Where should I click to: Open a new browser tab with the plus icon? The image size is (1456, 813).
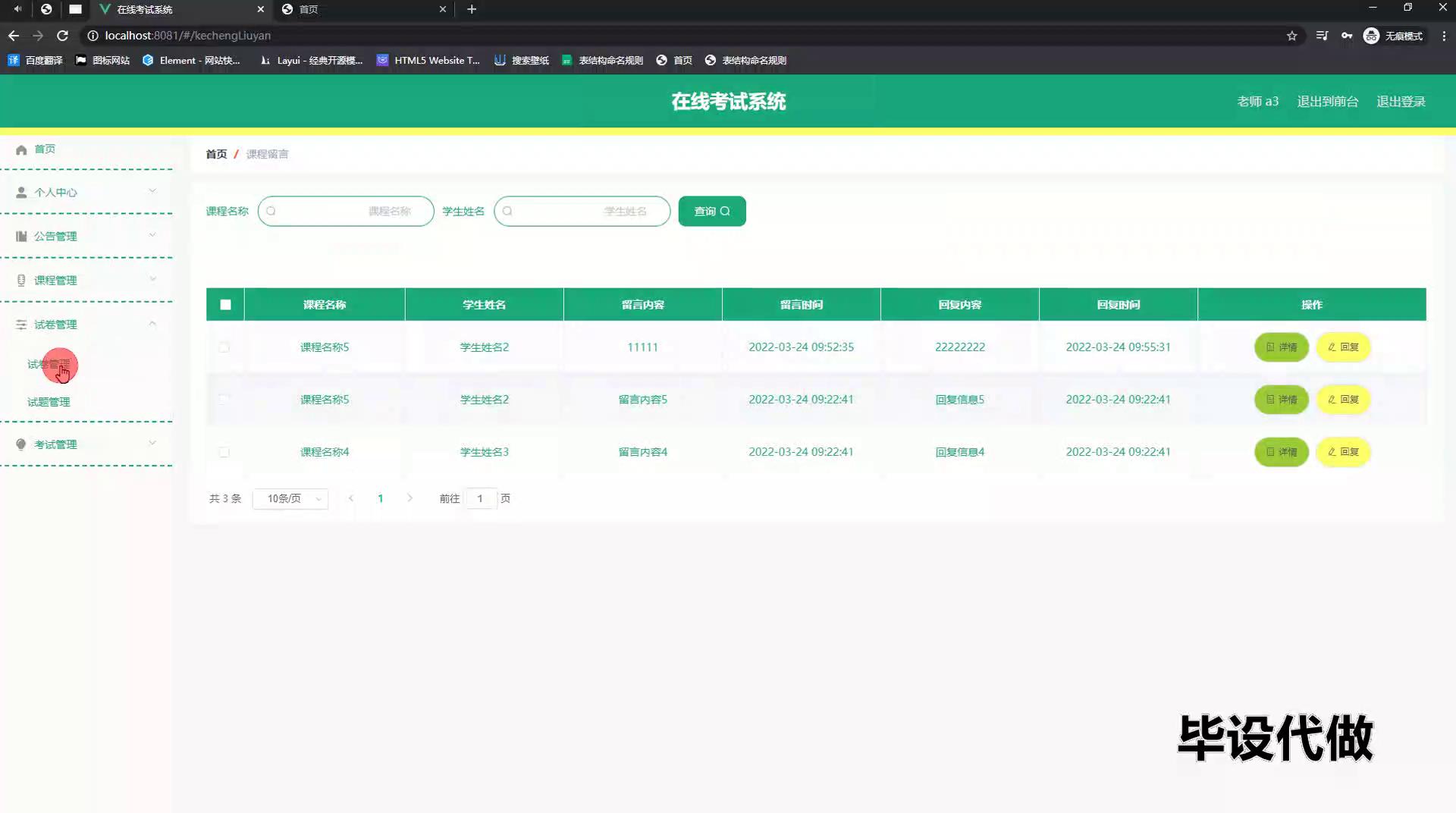pyautogui.click(x=472, y=9)
